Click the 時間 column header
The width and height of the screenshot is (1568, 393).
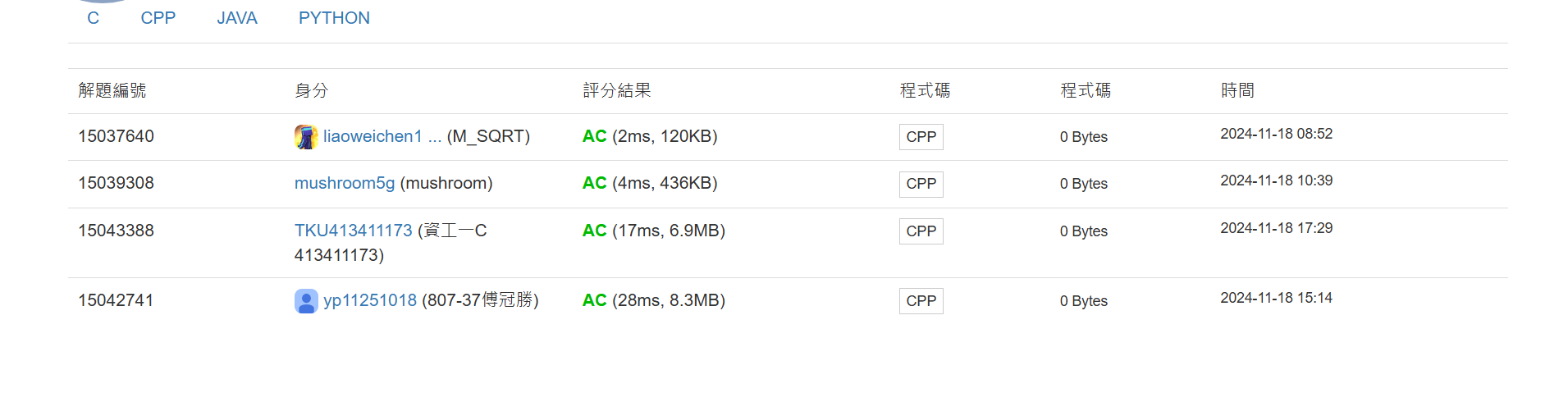click(x=1237, y=90)
